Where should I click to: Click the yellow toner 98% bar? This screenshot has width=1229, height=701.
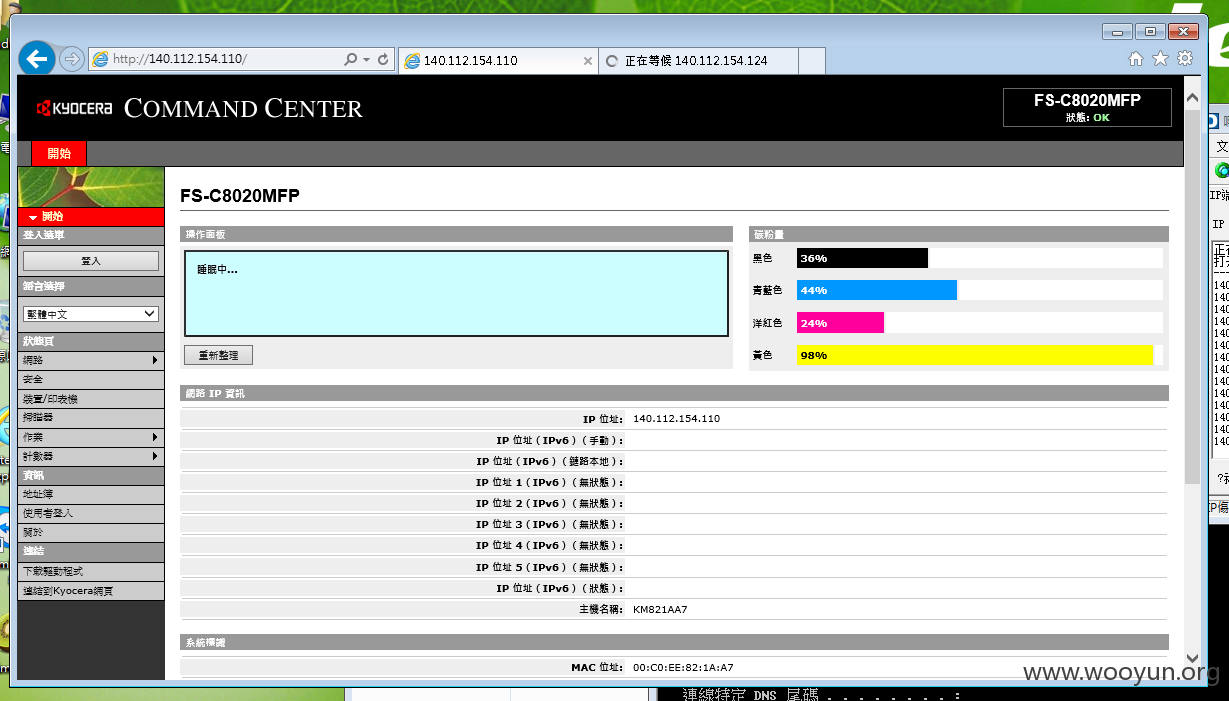click(x=975, y=355)
